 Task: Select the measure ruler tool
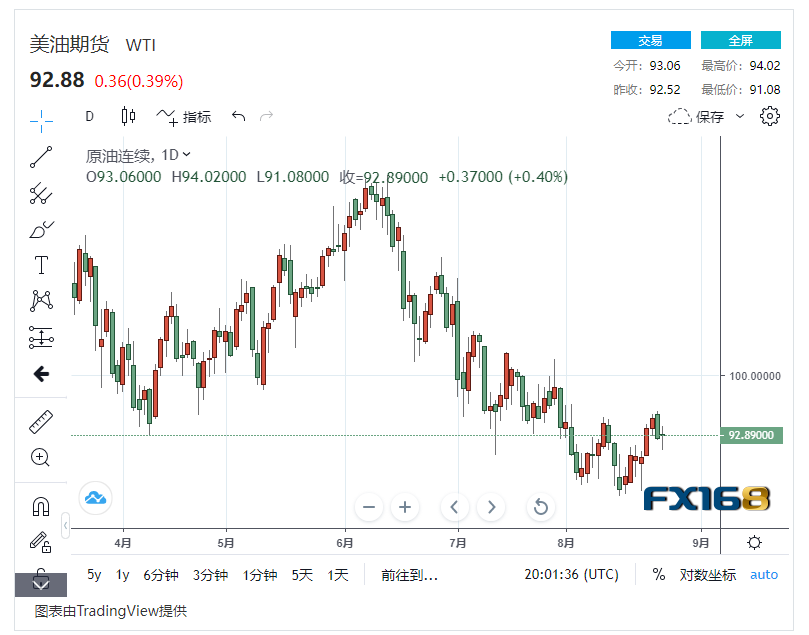[x=40, y=421]
